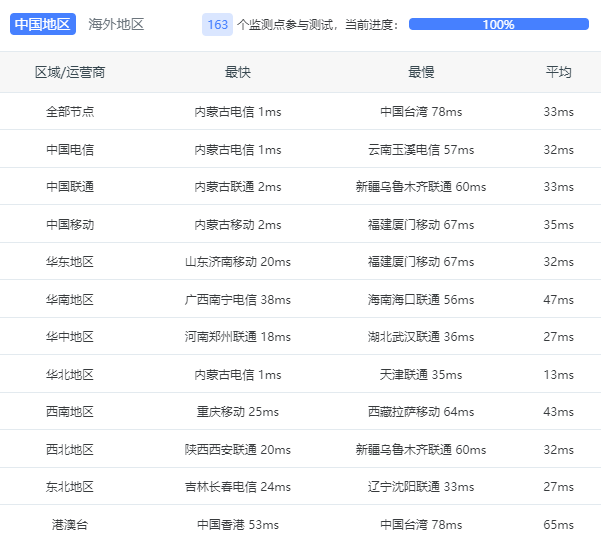Click 27ms average in 东北地区 row
This screenshot has width=601, height=541.
point(558,487)
